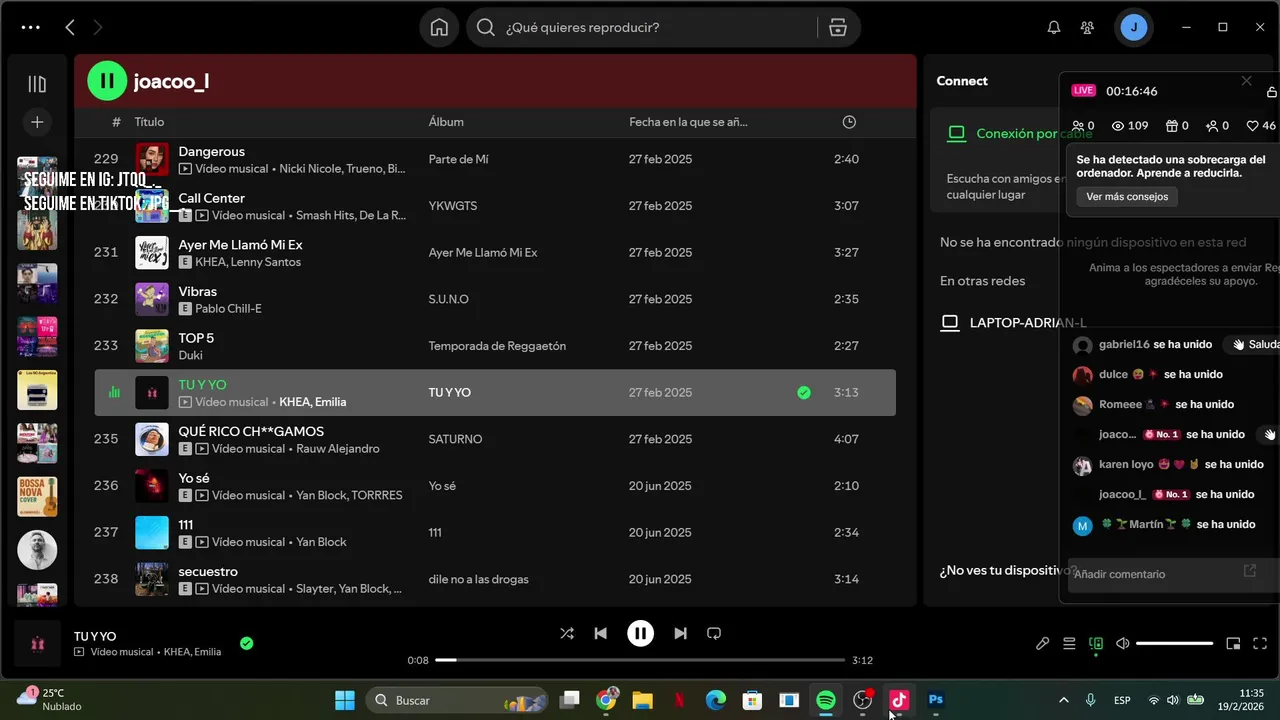Select LAPTOP-ADRIAN-L device in Connect panel
Screen dimensions: 1280x720
1028,323
